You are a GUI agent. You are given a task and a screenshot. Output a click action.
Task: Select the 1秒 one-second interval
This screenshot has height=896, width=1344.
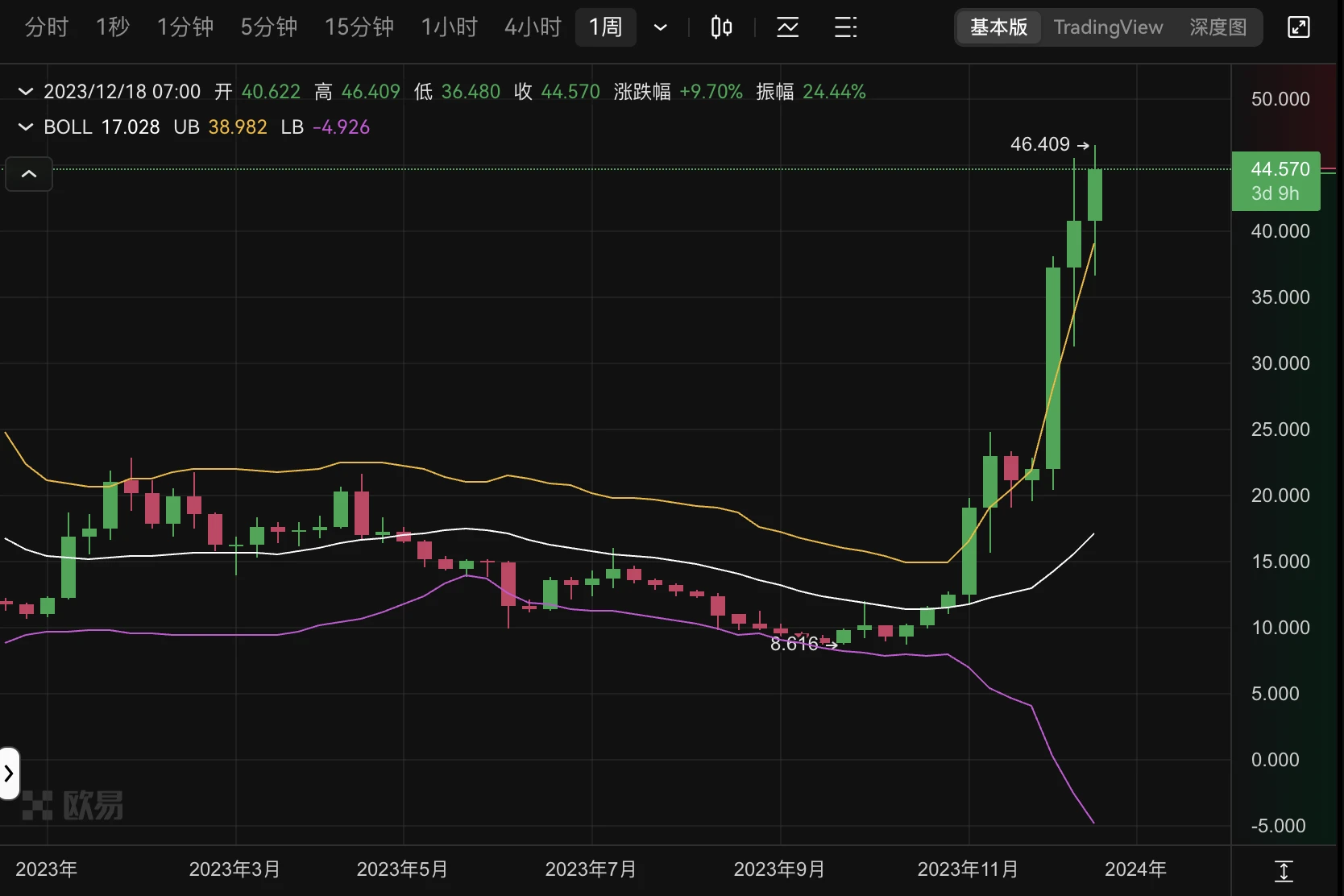click(112, 27)
